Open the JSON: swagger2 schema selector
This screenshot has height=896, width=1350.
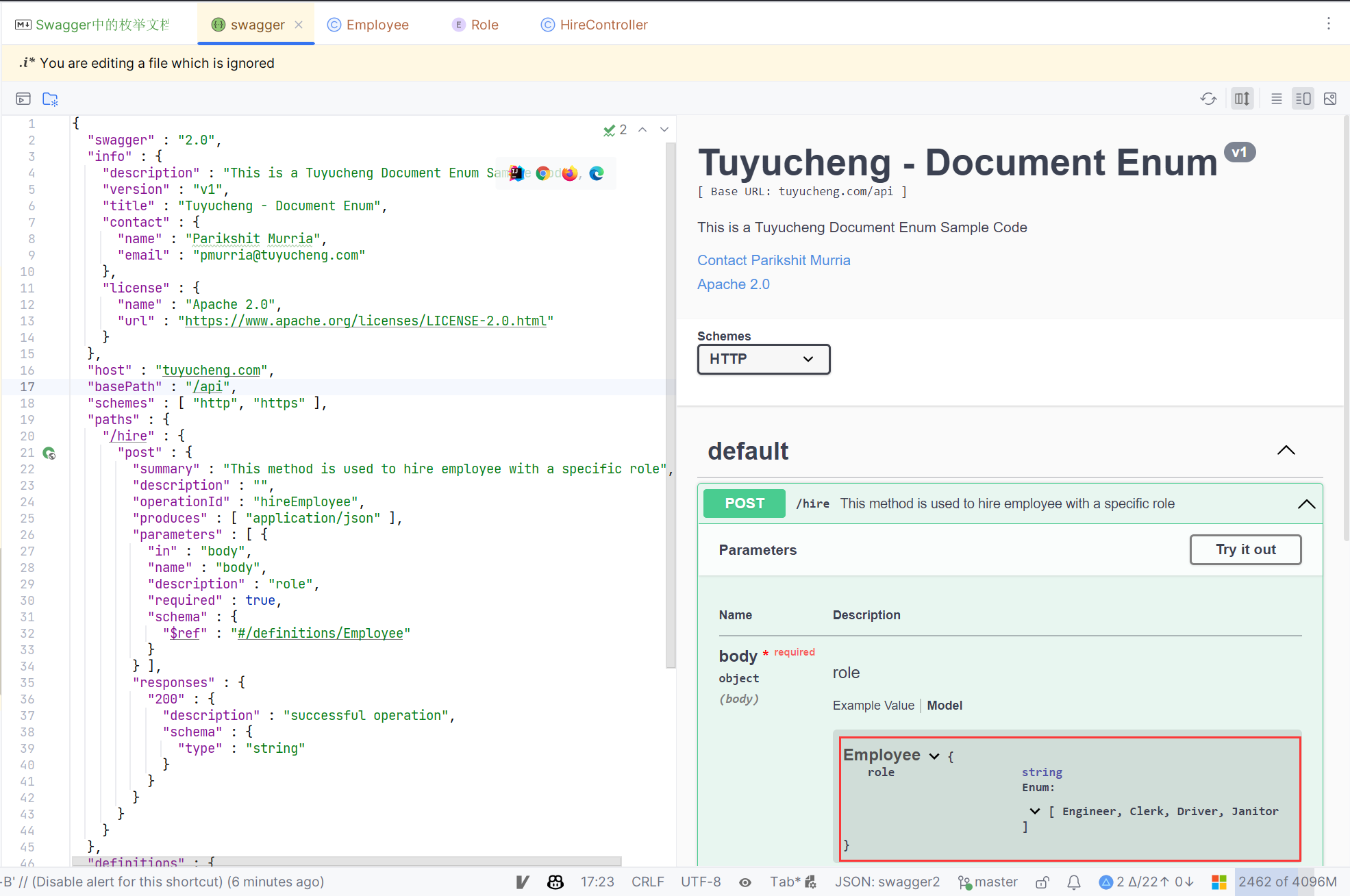pos(887,882)
